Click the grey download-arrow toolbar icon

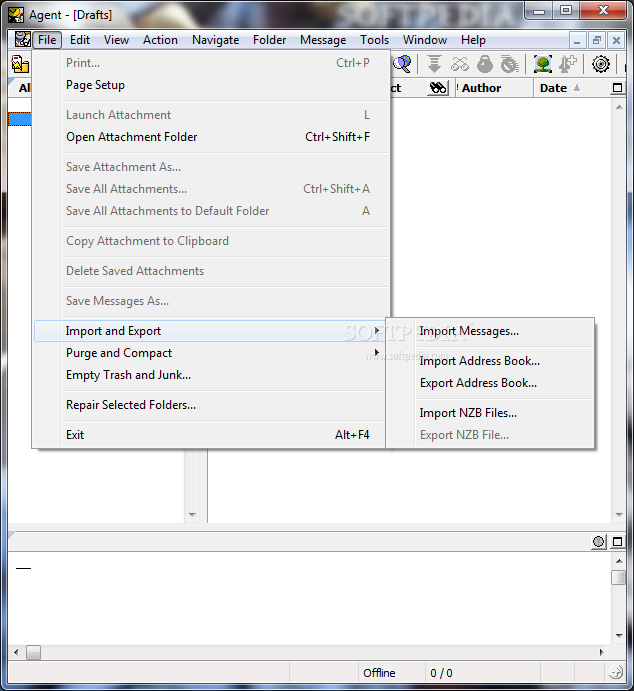point(434,64)
